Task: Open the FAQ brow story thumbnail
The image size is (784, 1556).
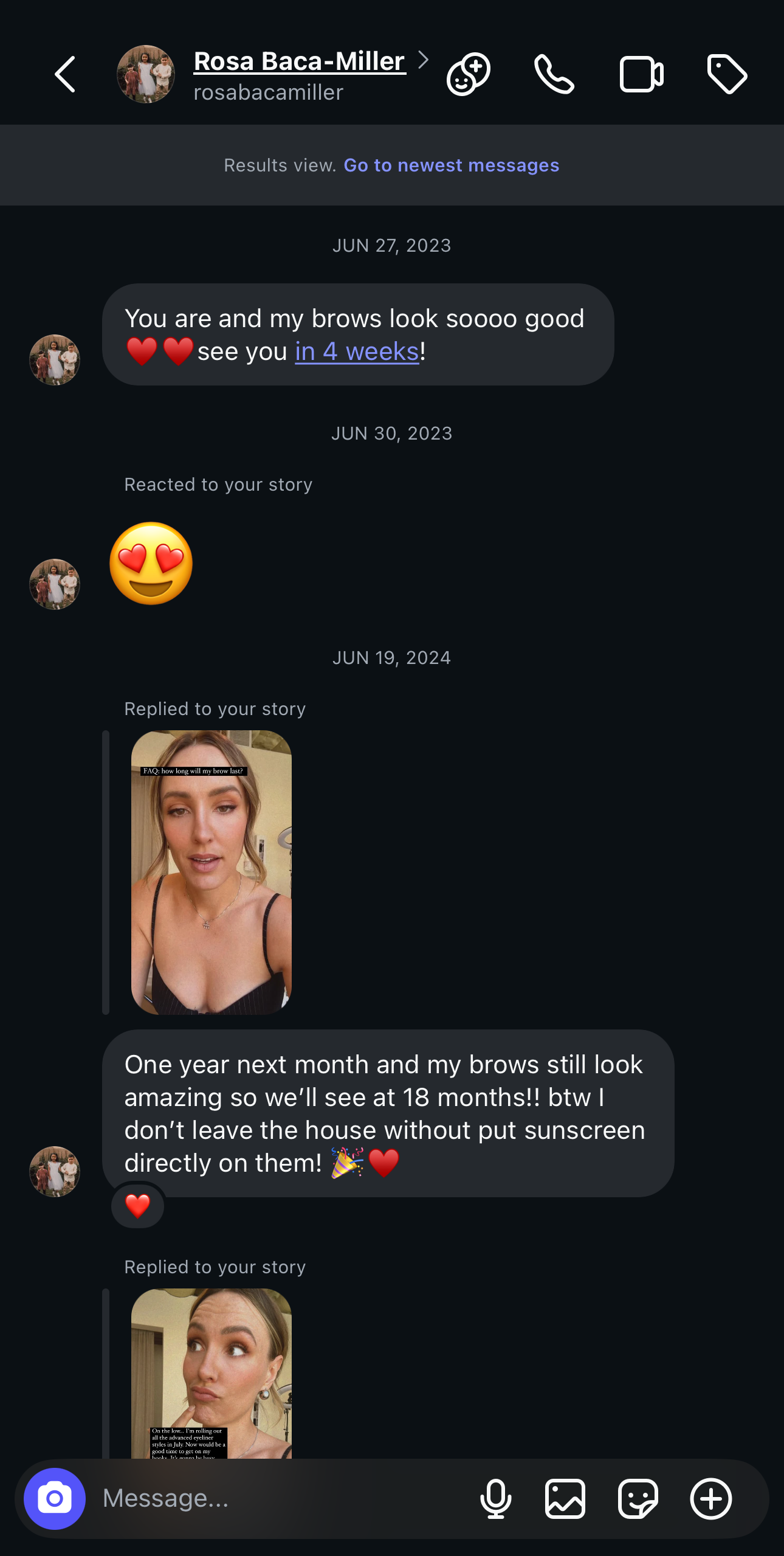Action: 211,872
